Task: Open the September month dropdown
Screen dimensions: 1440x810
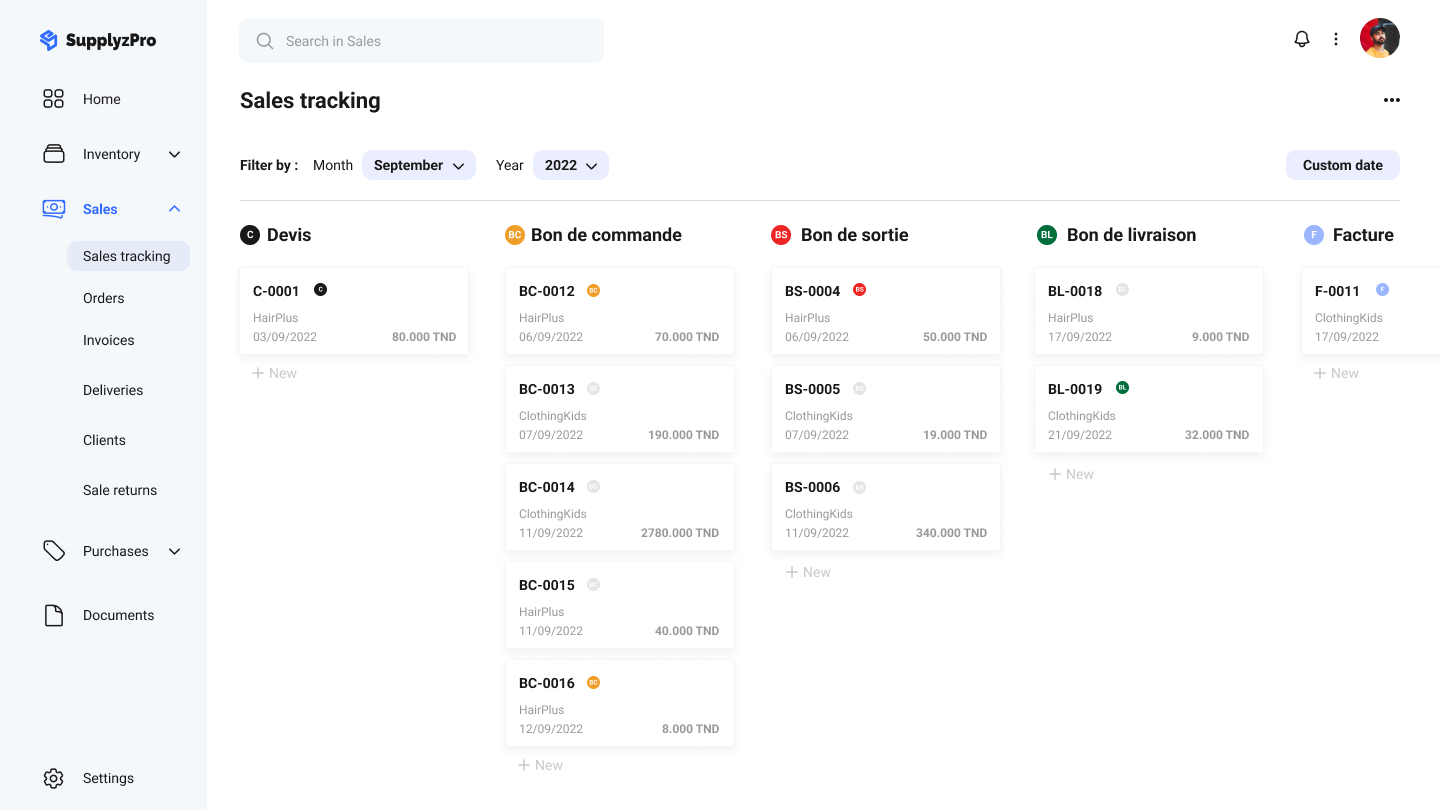Action: [419, 165]
